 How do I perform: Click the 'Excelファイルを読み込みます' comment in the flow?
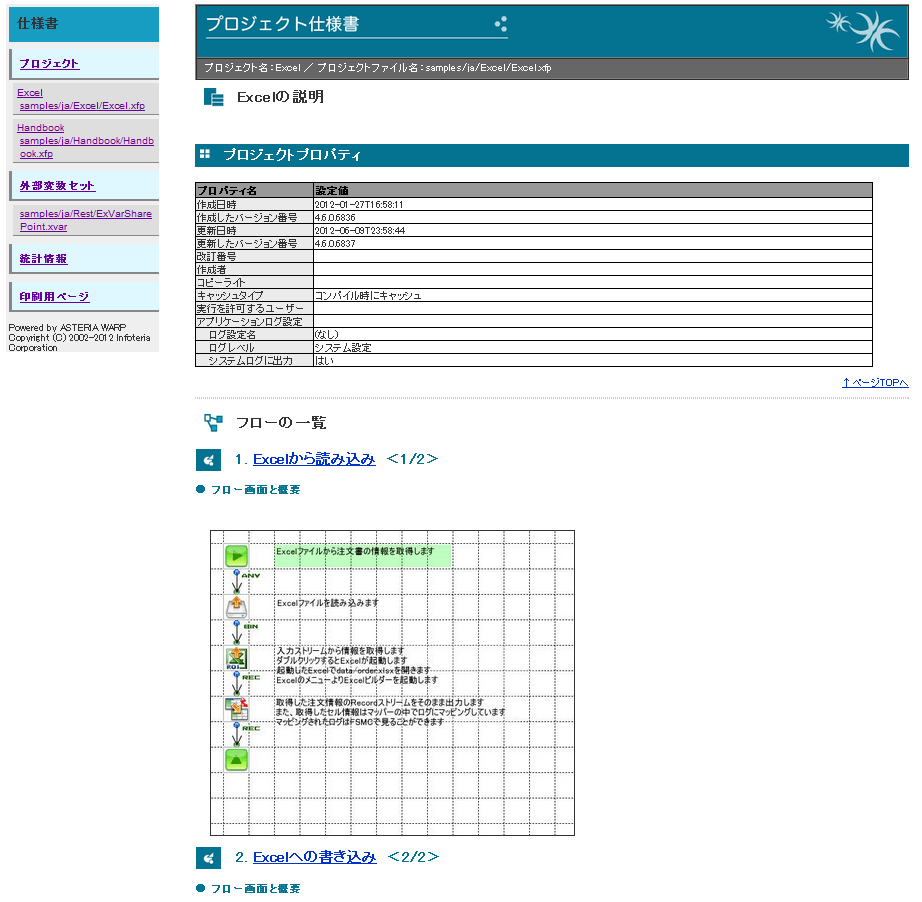(328, 603)
